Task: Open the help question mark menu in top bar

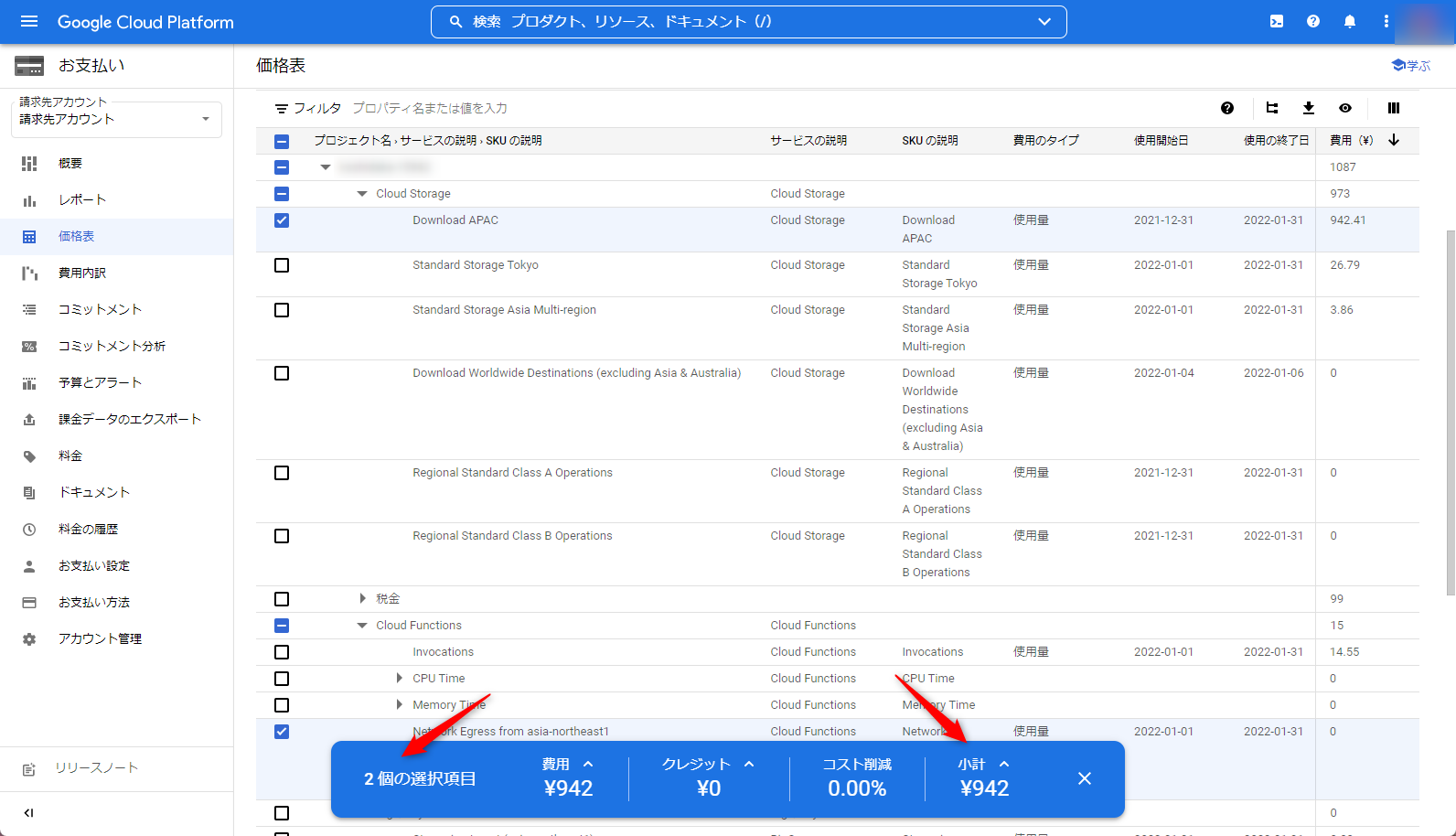Action: pyautogui.click(x=1313, y=22)
